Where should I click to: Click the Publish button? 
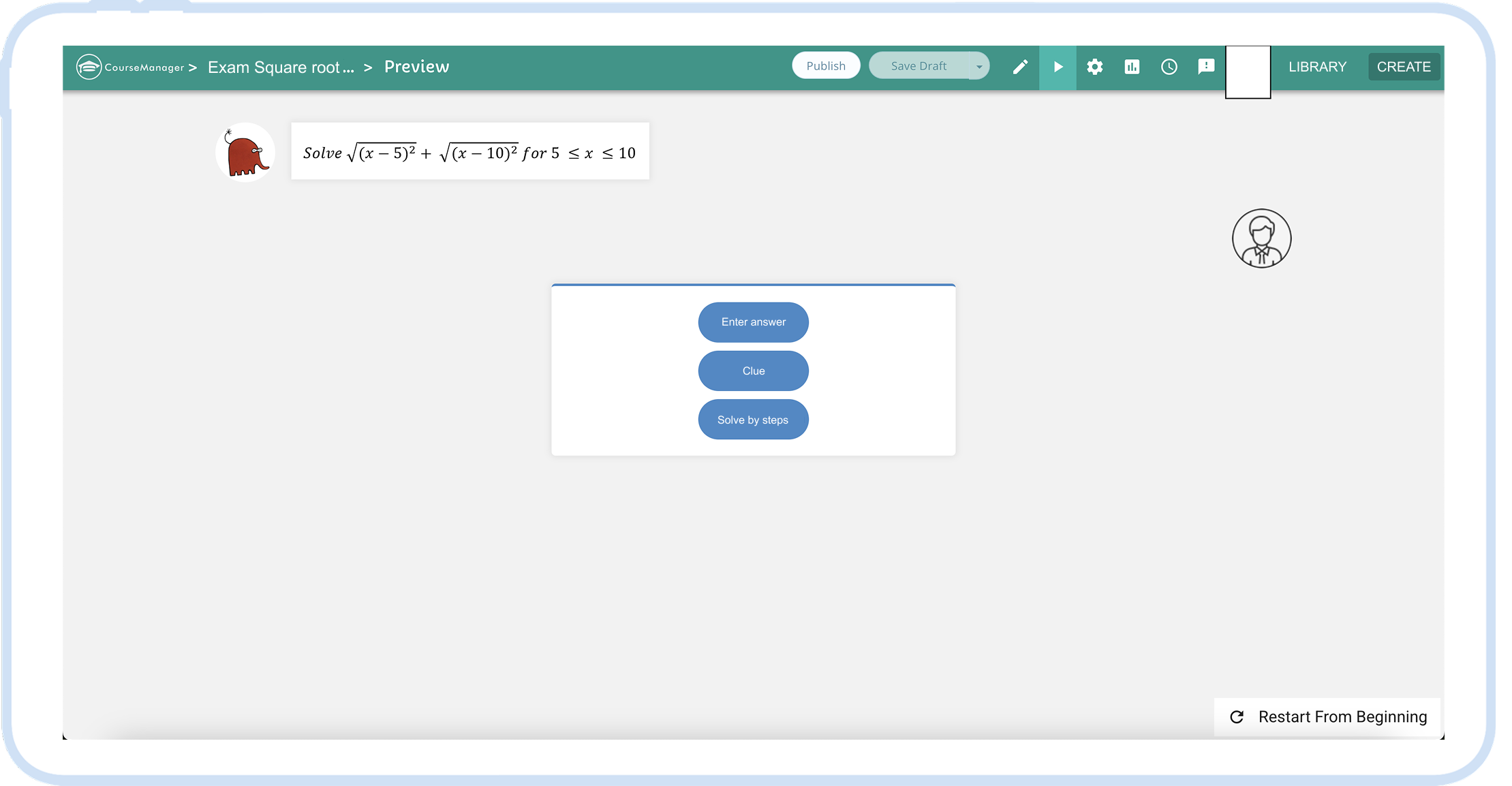coord(826,65)
